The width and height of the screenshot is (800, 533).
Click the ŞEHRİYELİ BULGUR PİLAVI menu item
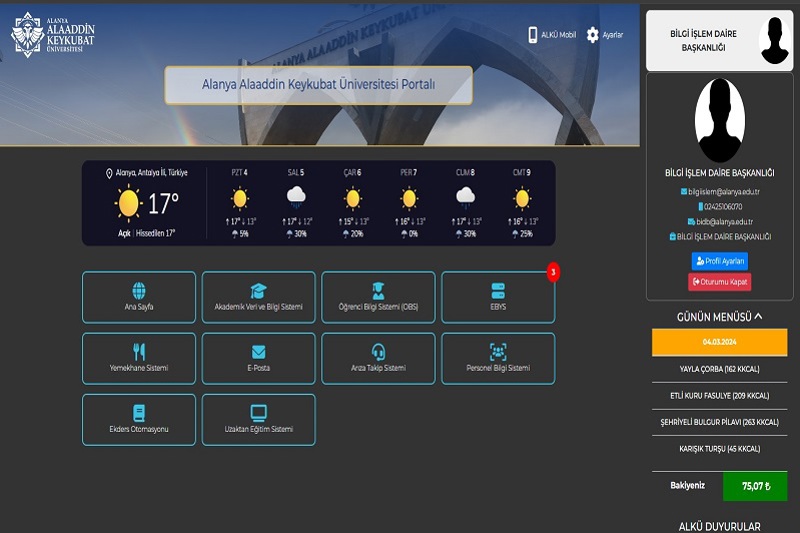(719, 422)
